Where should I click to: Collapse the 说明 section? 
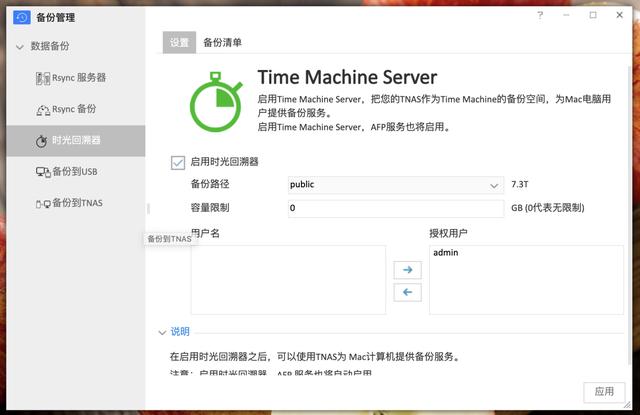click(162, 333)
